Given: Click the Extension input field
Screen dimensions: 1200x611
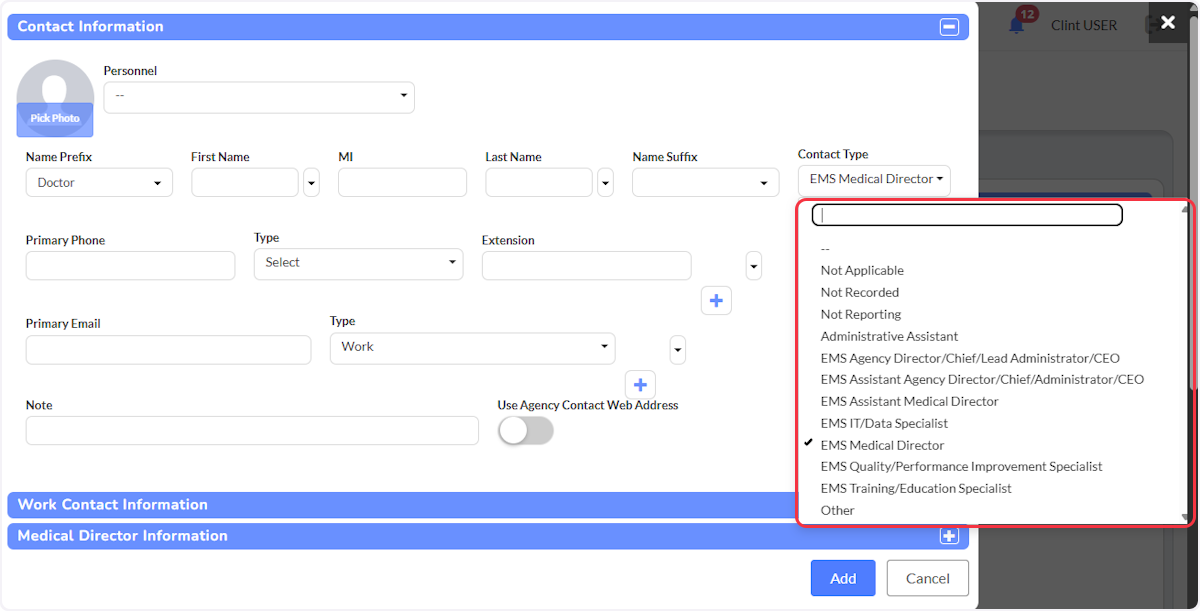Looking at the screenshot, I should [586, 265].
